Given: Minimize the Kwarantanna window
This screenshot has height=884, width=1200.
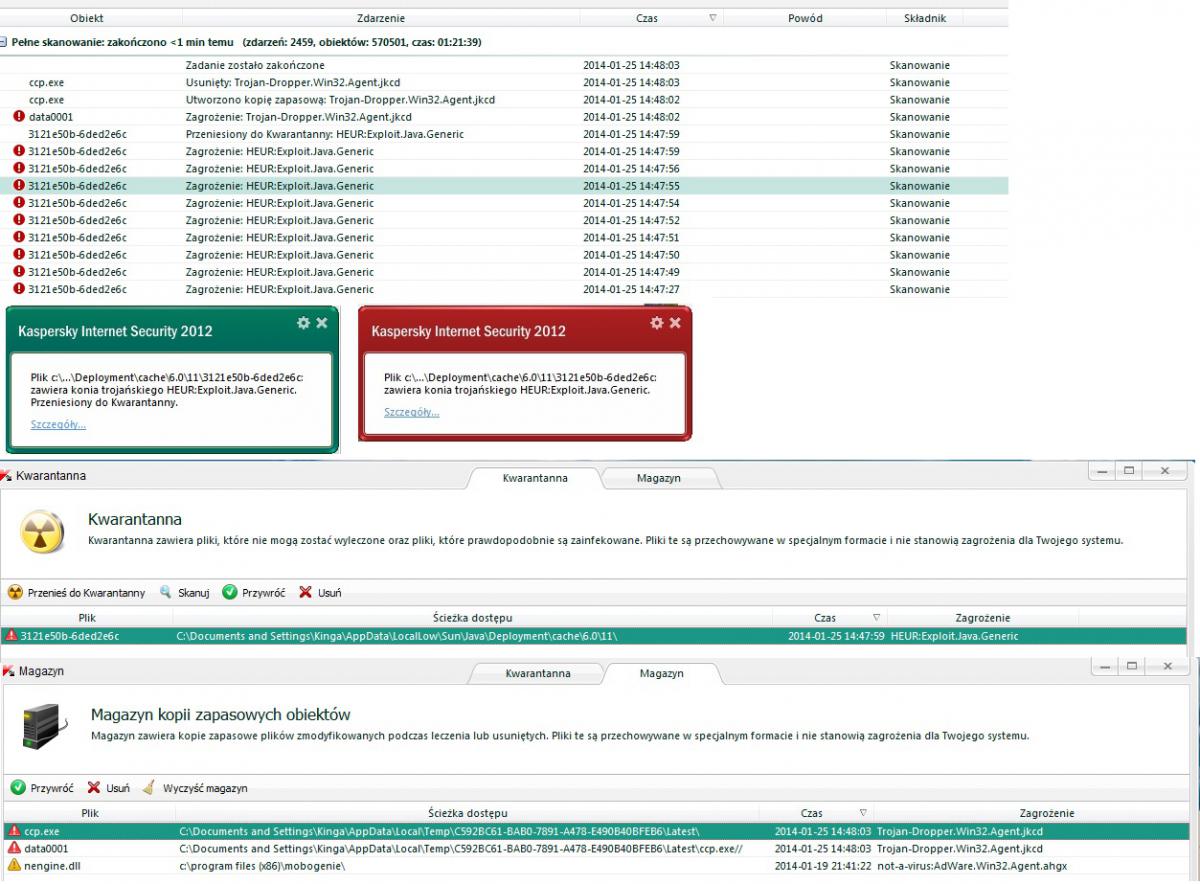Looking at the screenshot, I should (1103, 470).
